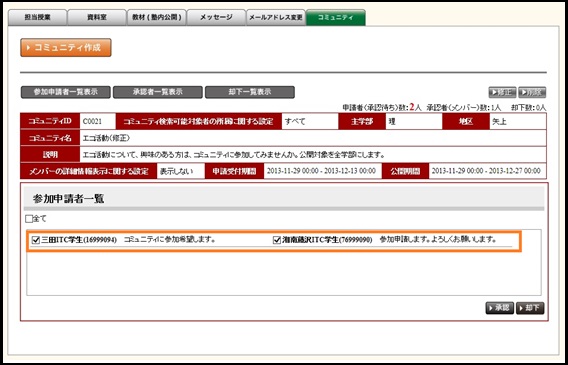Open the メールアドレス変更 tab
The width and height of the screenshot is (568, 365).
click(x=276, y=18)
